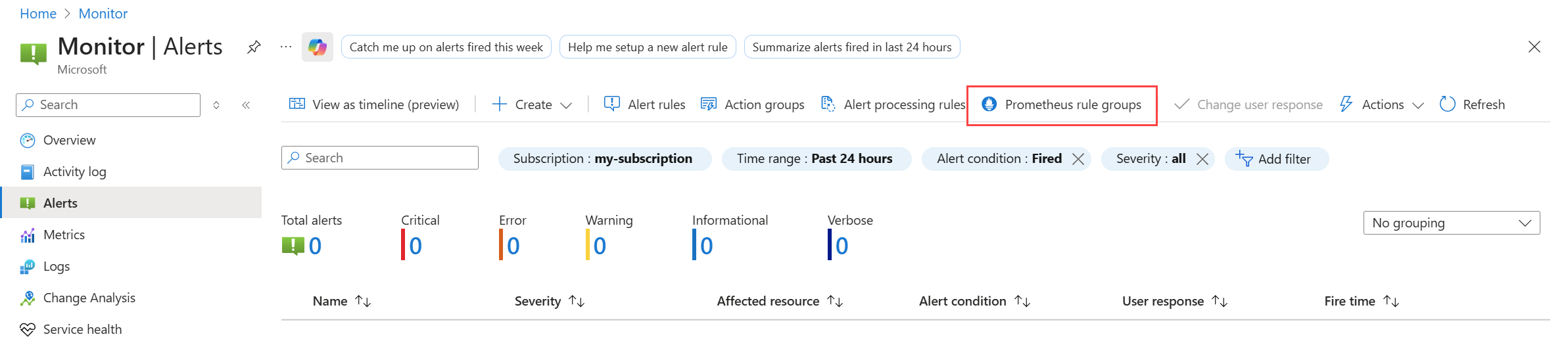Go to Activity log in the sidebar
The image size is (1568, 343).
click(x=74, y=171)
